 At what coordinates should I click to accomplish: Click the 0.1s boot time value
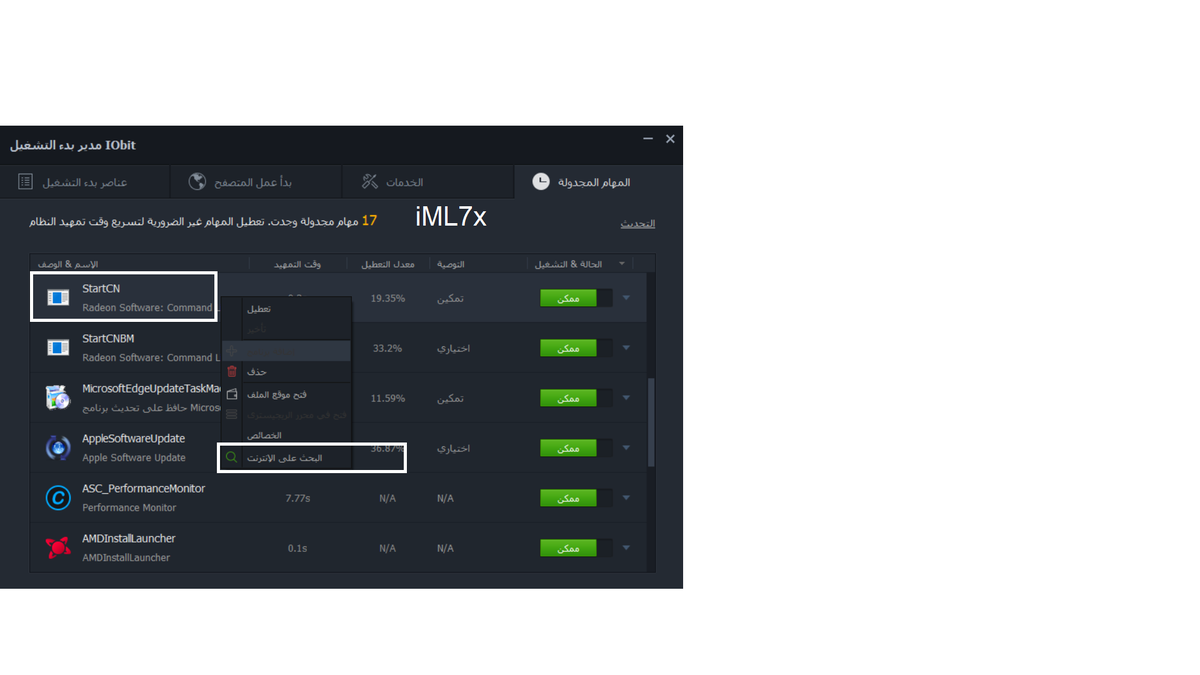click(298, 548)
